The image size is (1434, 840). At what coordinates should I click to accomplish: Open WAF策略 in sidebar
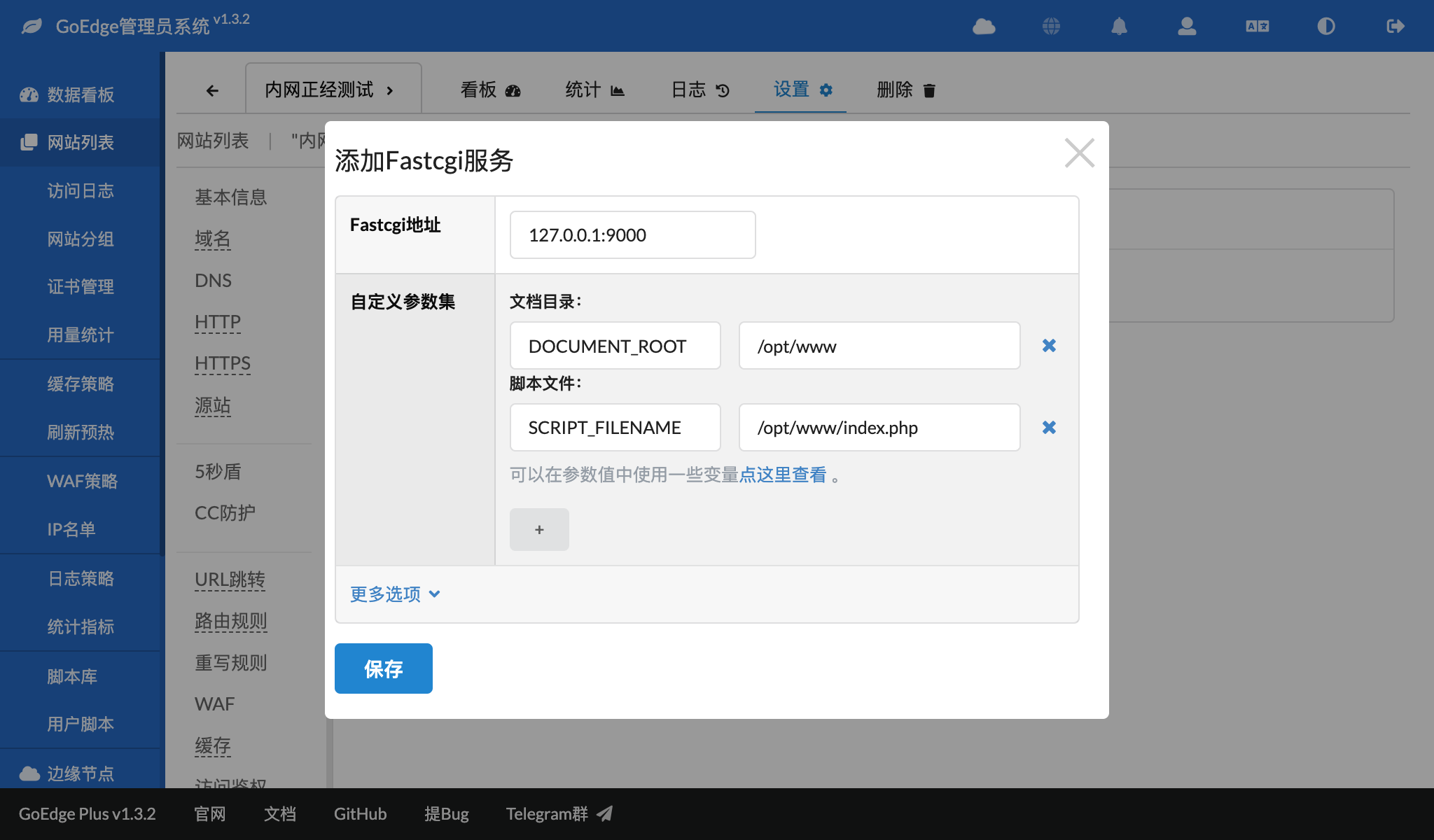82,481
